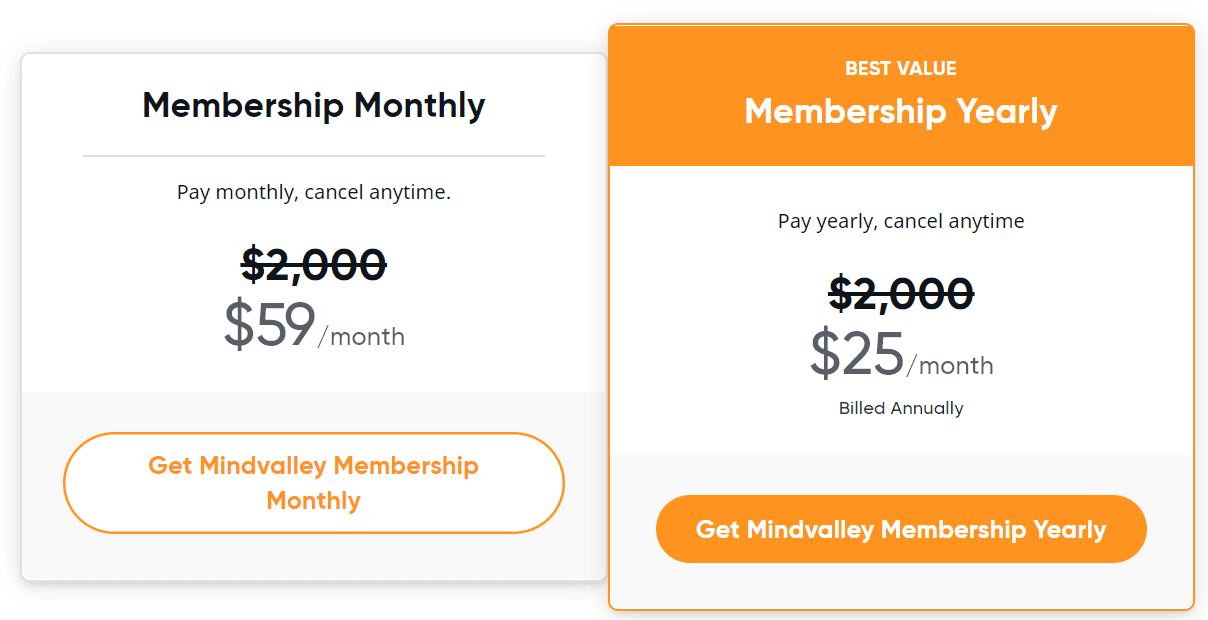Select the Membership Yearly heading
Screen dimensions: 1208x620
pos(901,111)
